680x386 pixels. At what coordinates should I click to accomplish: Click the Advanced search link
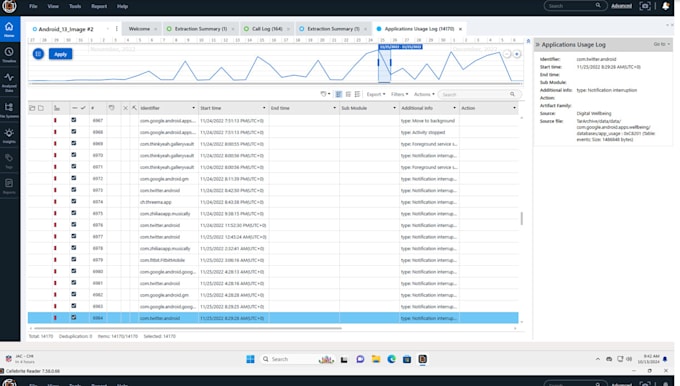click(x=621, y=6)
